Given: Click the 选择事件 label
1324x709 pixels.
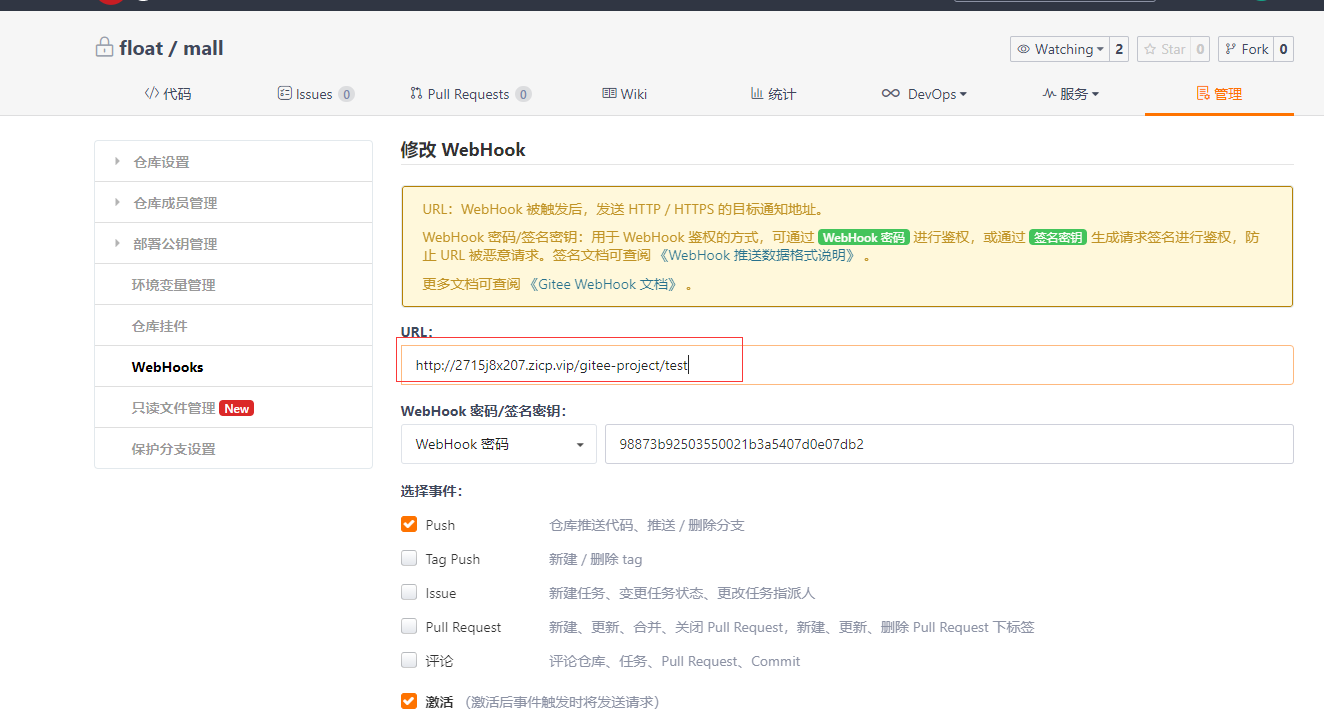Looking at the screenshot, I should pyautogui.click(x=432, y=491).
